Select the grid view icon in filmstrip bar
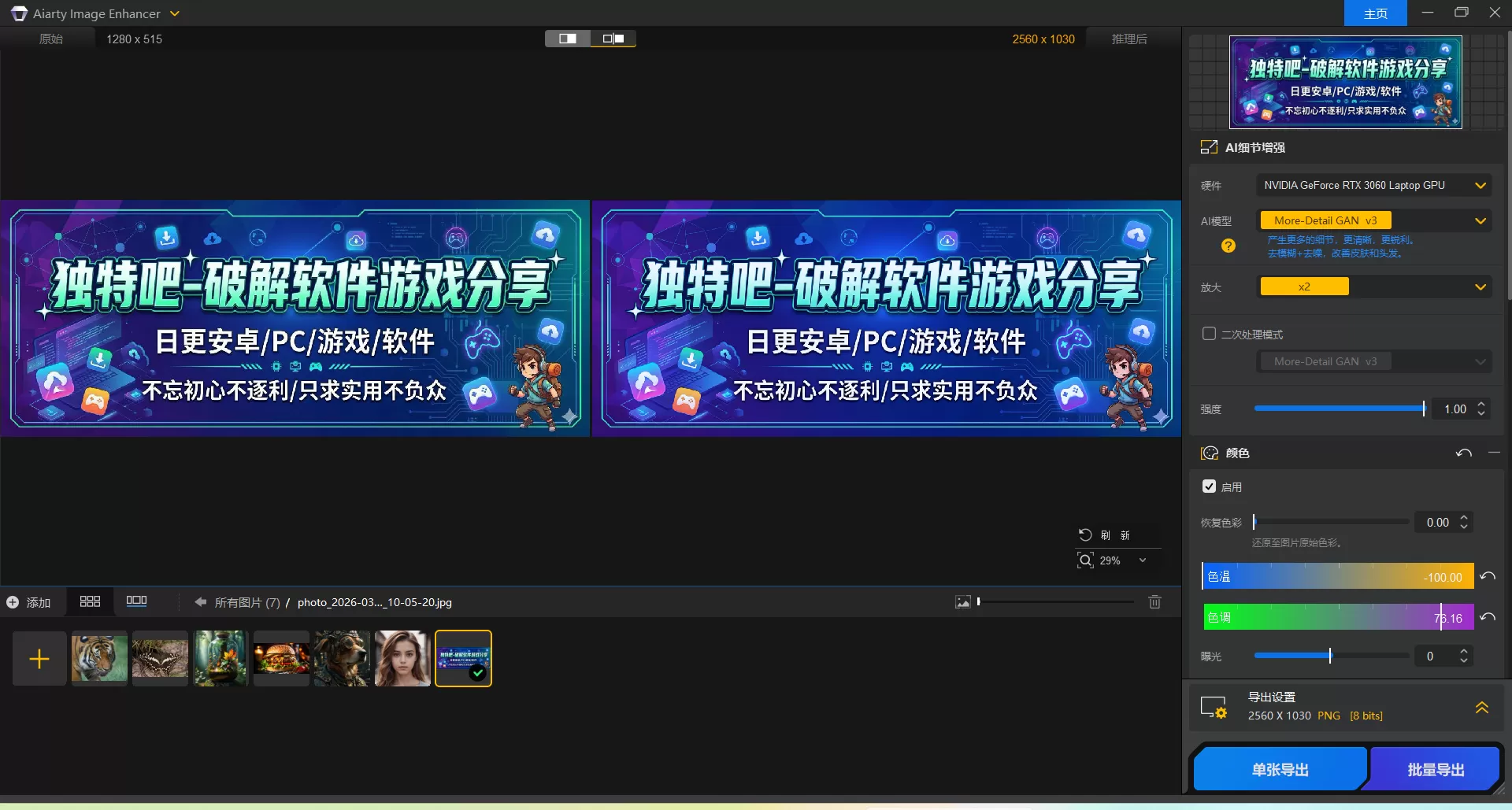 (90, 601)
